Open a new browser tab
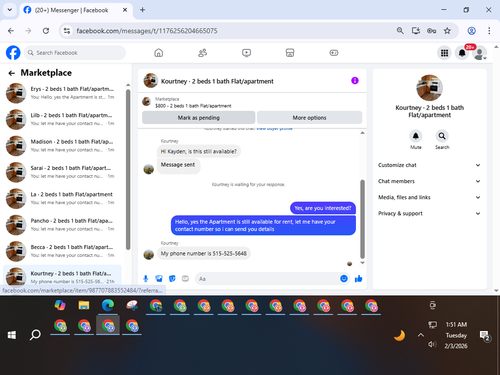Image resolution: width=500 pixels, height=375 pixels. (142, 10)
